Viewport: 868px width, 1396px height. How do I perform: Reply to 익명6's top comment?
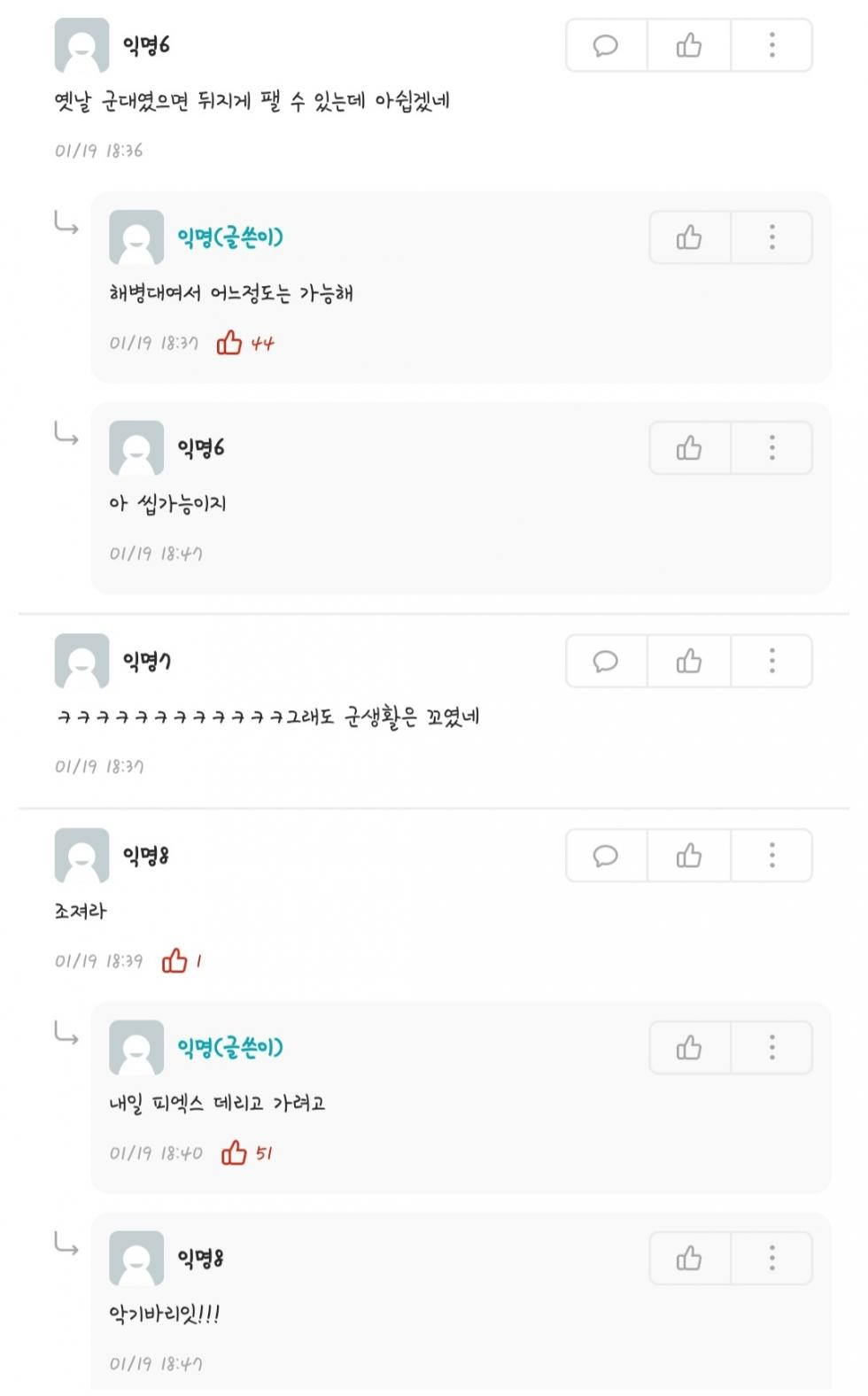point(606,45)
